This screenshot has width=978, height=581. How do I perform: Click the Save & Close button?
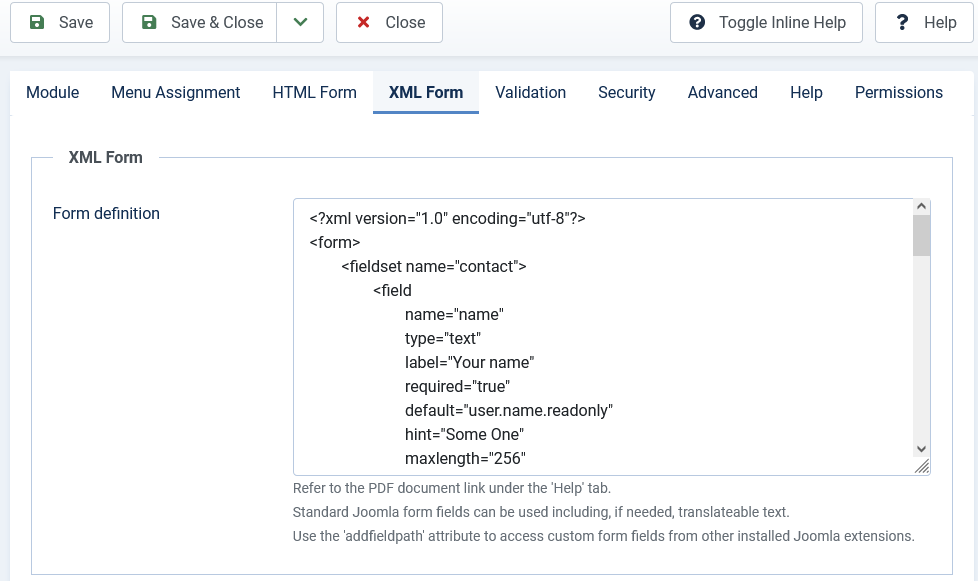click(200, 22)
